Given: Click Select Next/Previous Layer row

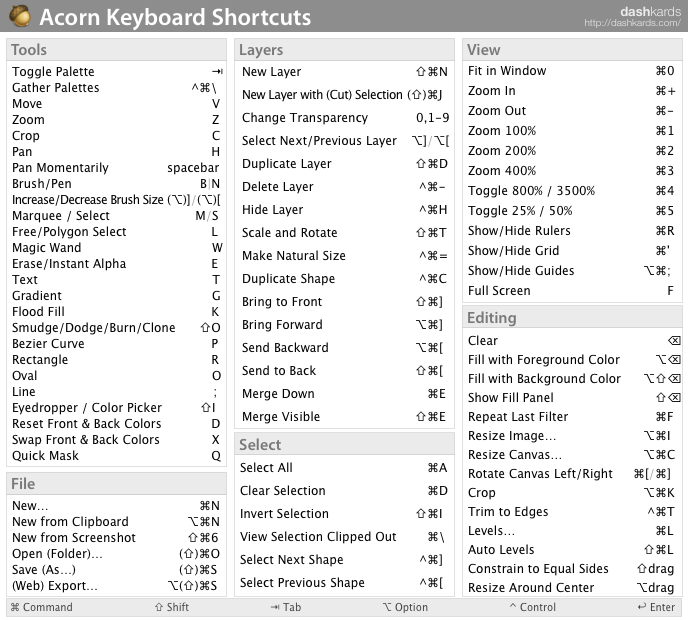Looking at the screenshot, I should tap(346, 140).
